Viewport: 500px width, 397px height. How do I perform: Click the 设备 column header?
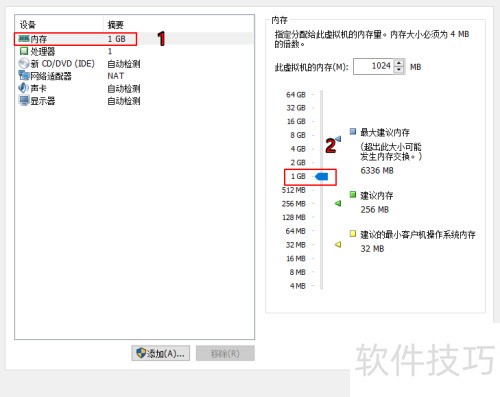(x=27, y=24)
